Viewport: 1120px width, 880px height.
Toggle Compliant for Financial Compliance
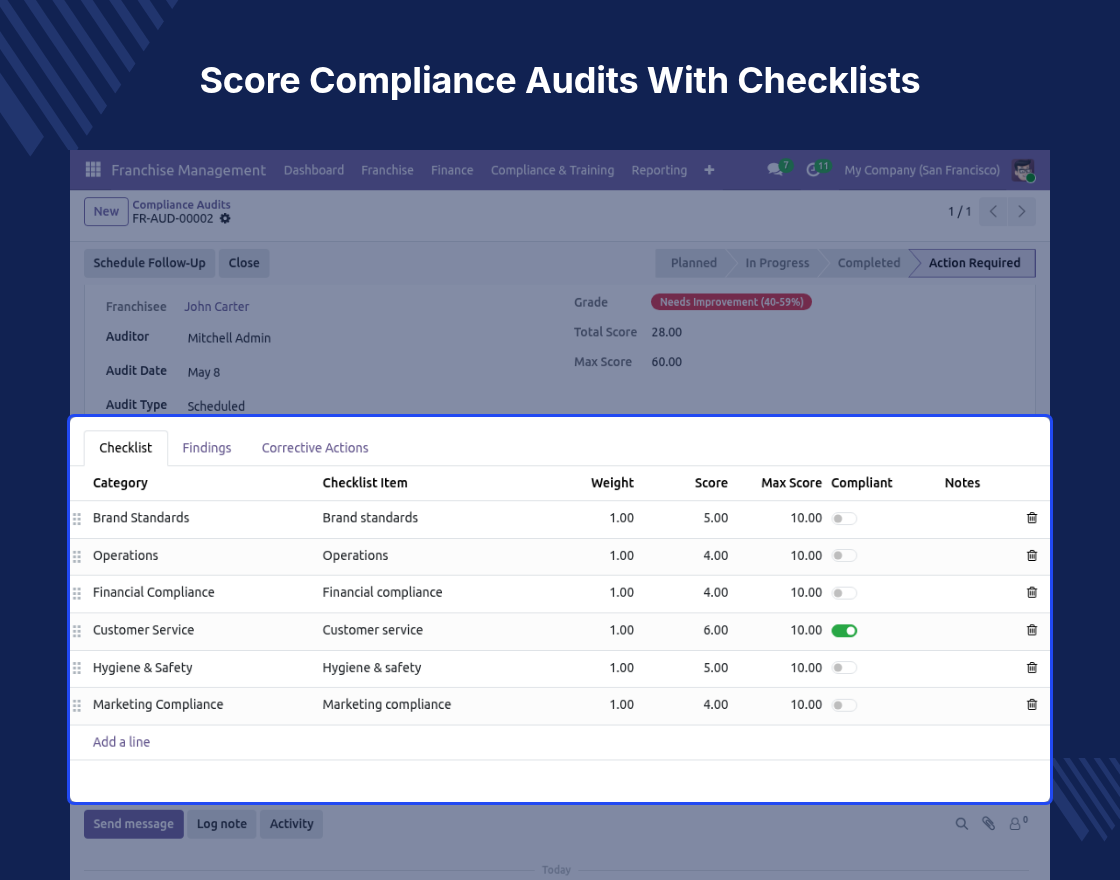(x=844, y=593)
